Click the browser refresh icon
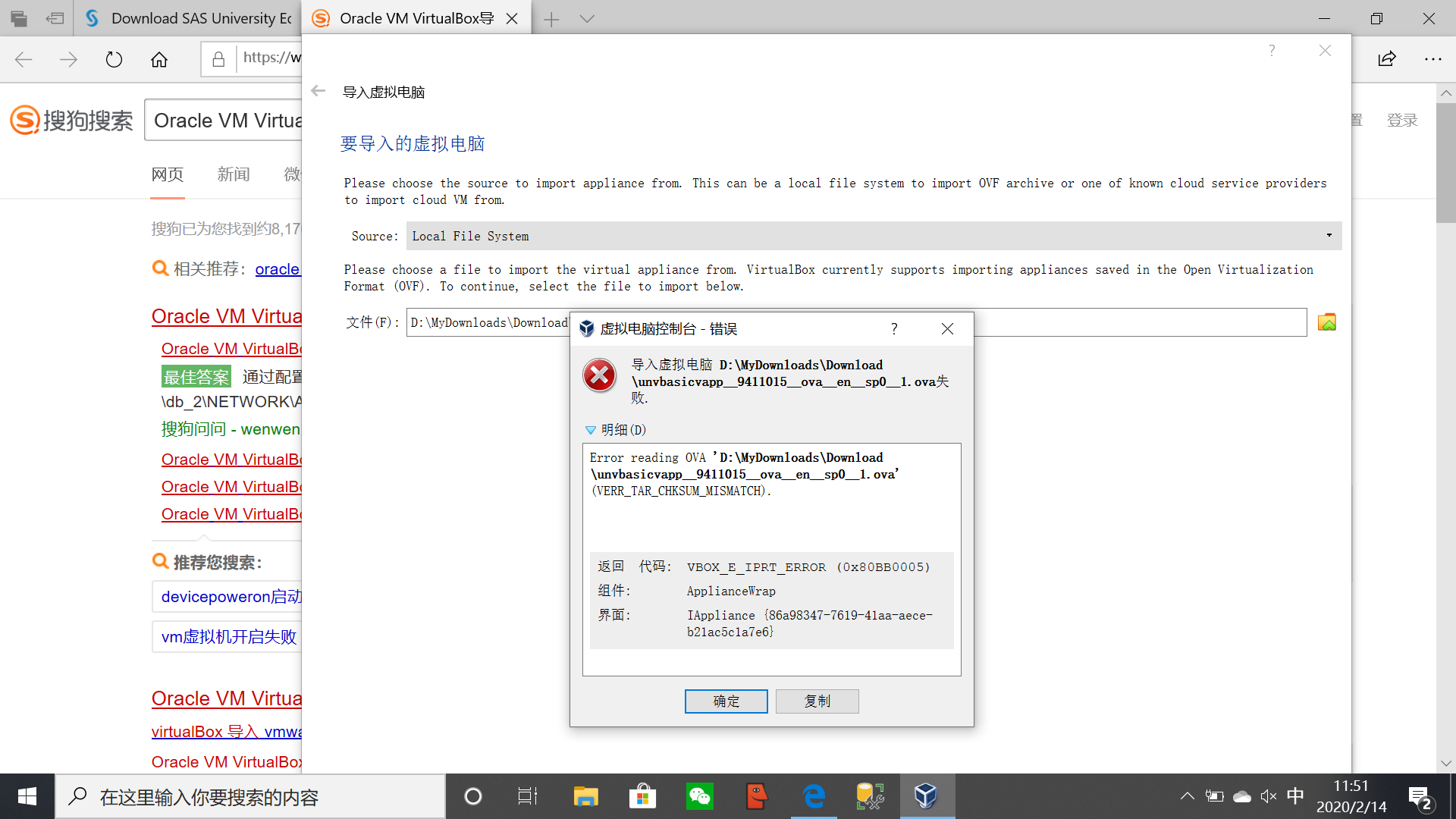Screen dimensions: 1456x819 click(114, 59)
